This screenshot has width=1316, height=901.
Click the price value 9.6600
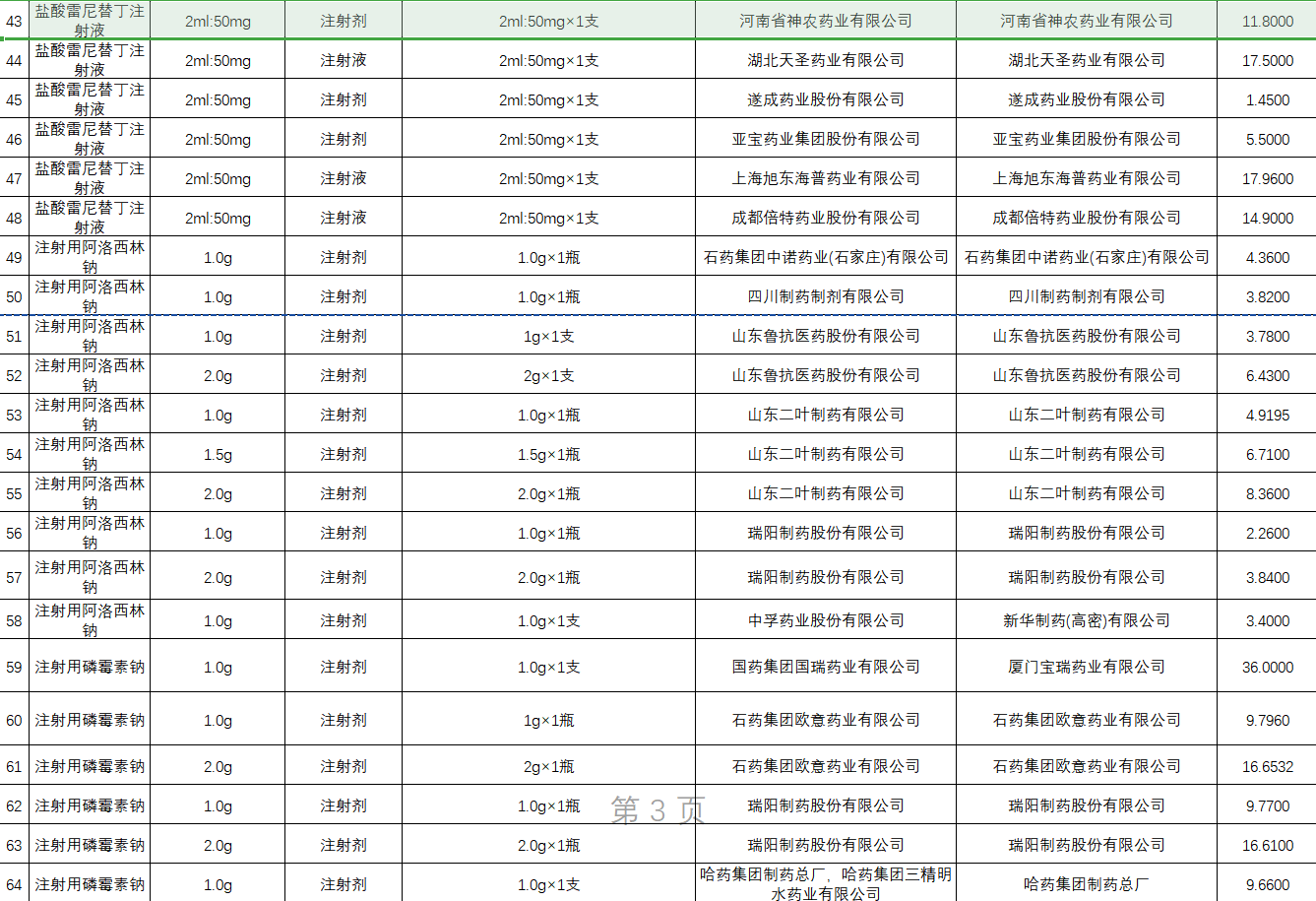[1267, 884]
